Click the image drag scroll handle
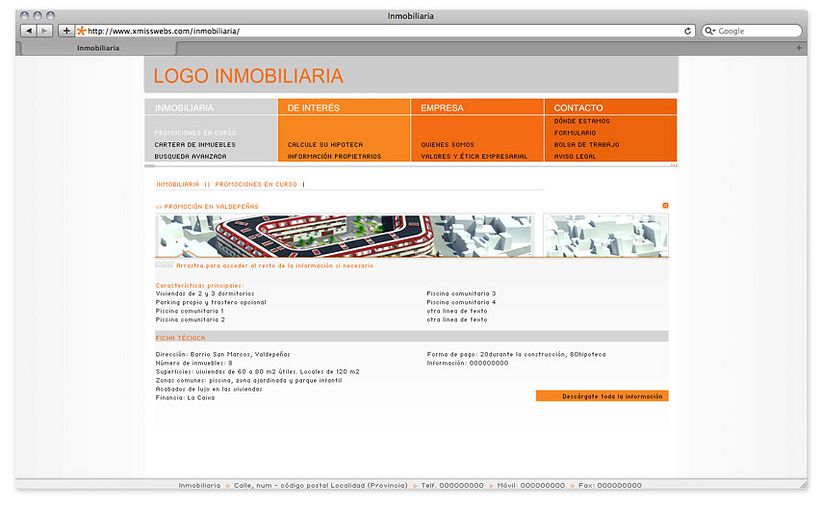Screen dimensions: 820x529 (x=164, y=265)
